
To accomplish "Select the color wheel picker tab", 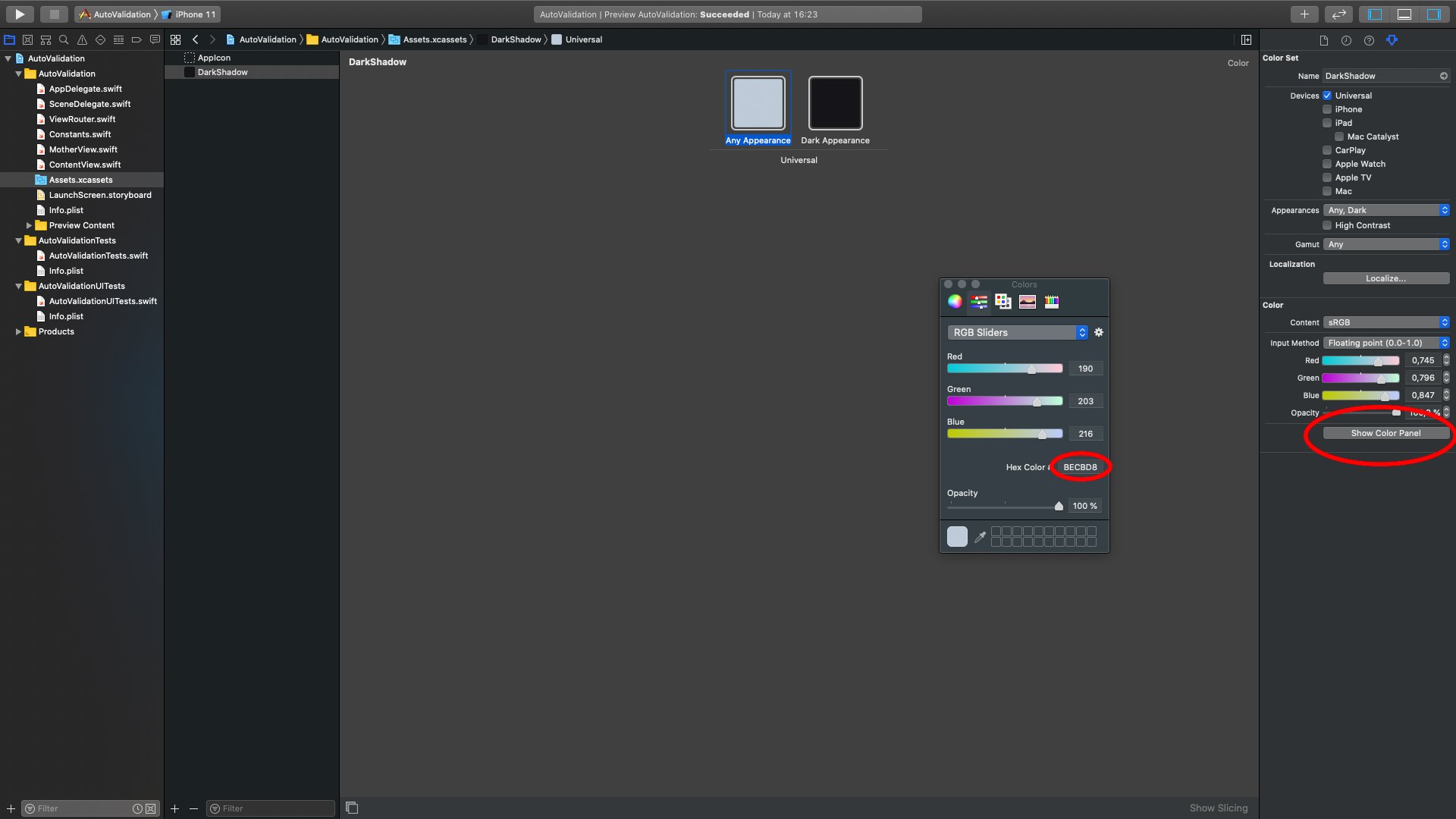I will tap(955, 302).
